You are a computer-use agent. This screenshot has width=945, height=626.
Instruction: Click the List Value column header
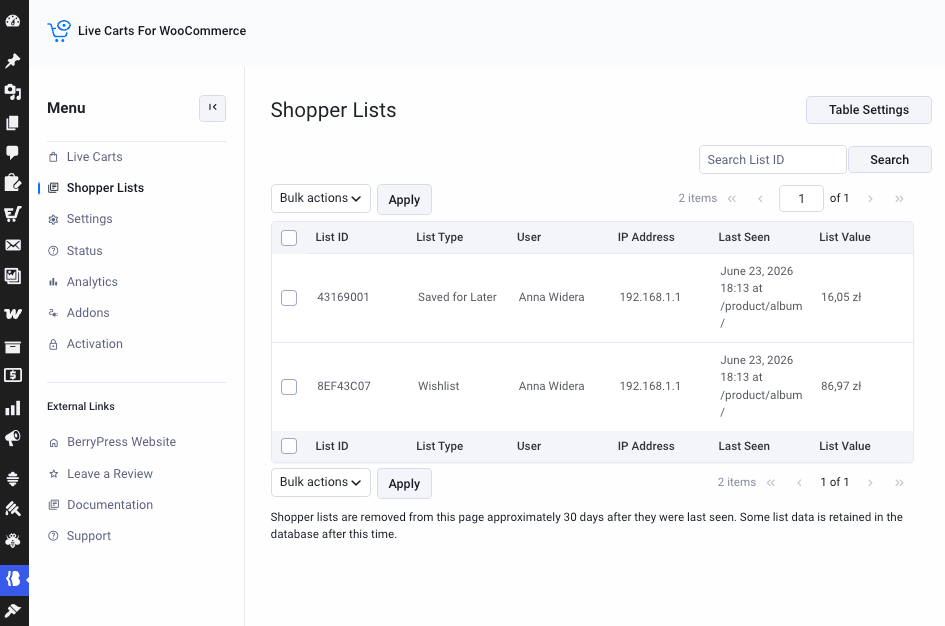point(844,237)
